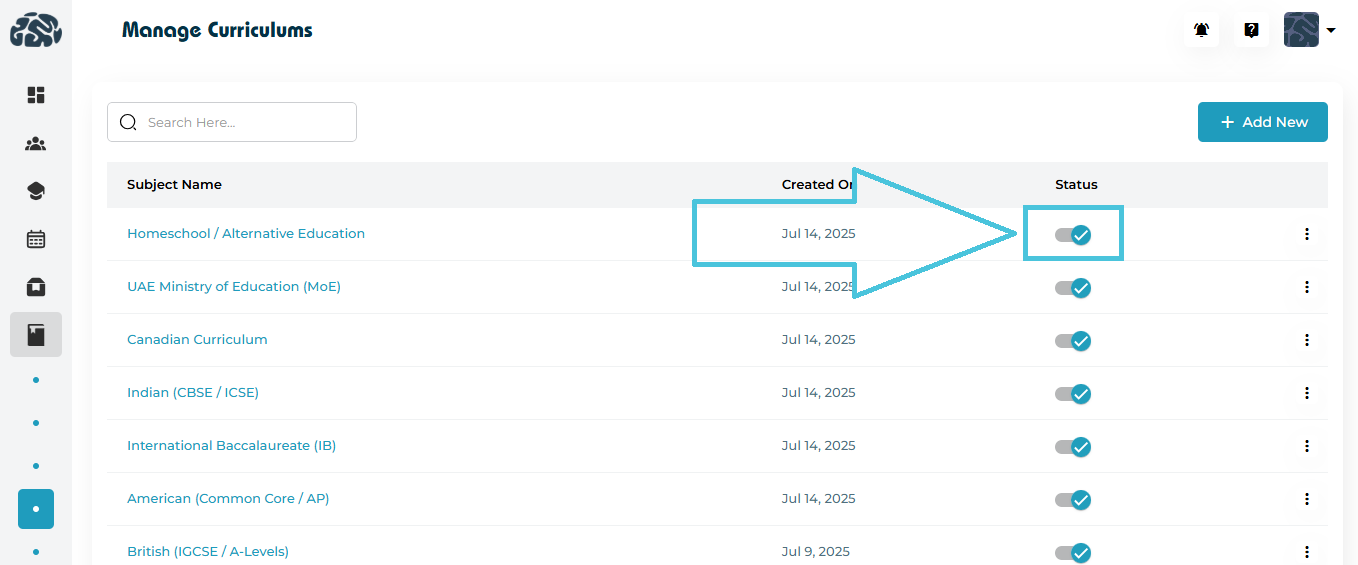Screen dimensions: 1358x565
Task: Open the American (Common Core / AP) link
Action: [x=228, y=498]
